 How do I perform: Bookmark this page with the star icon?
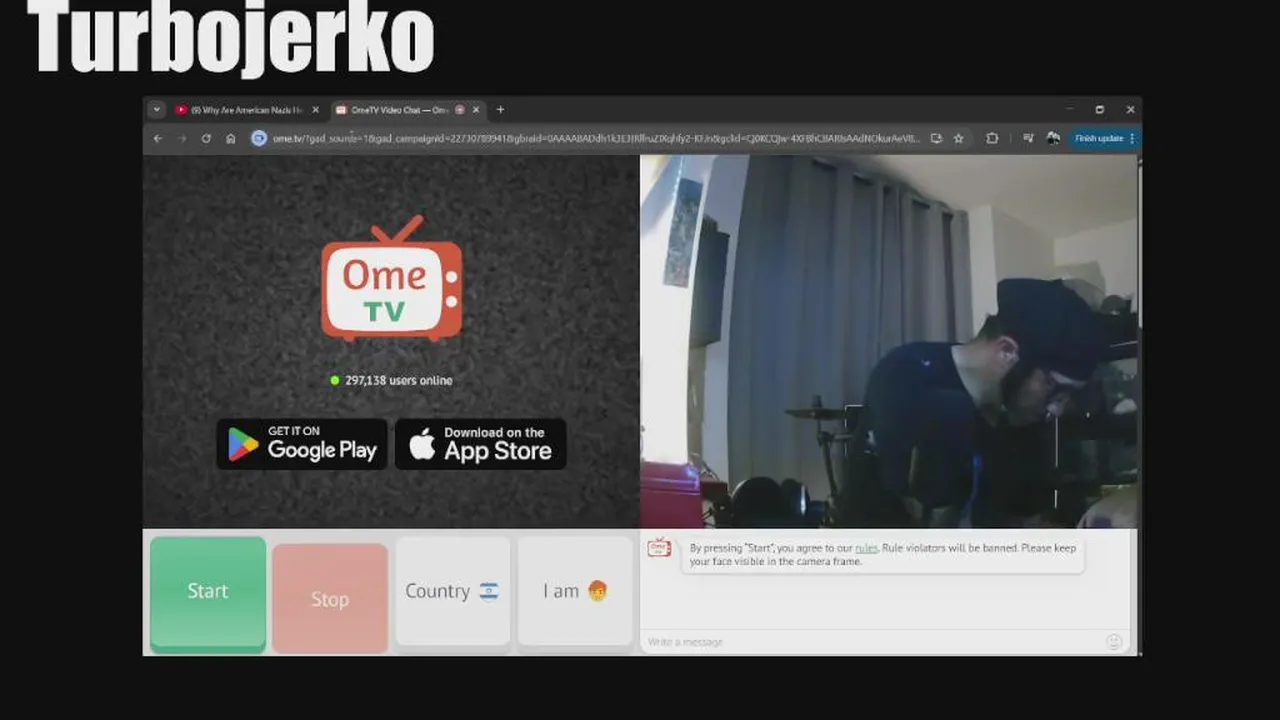coord(958,138)
